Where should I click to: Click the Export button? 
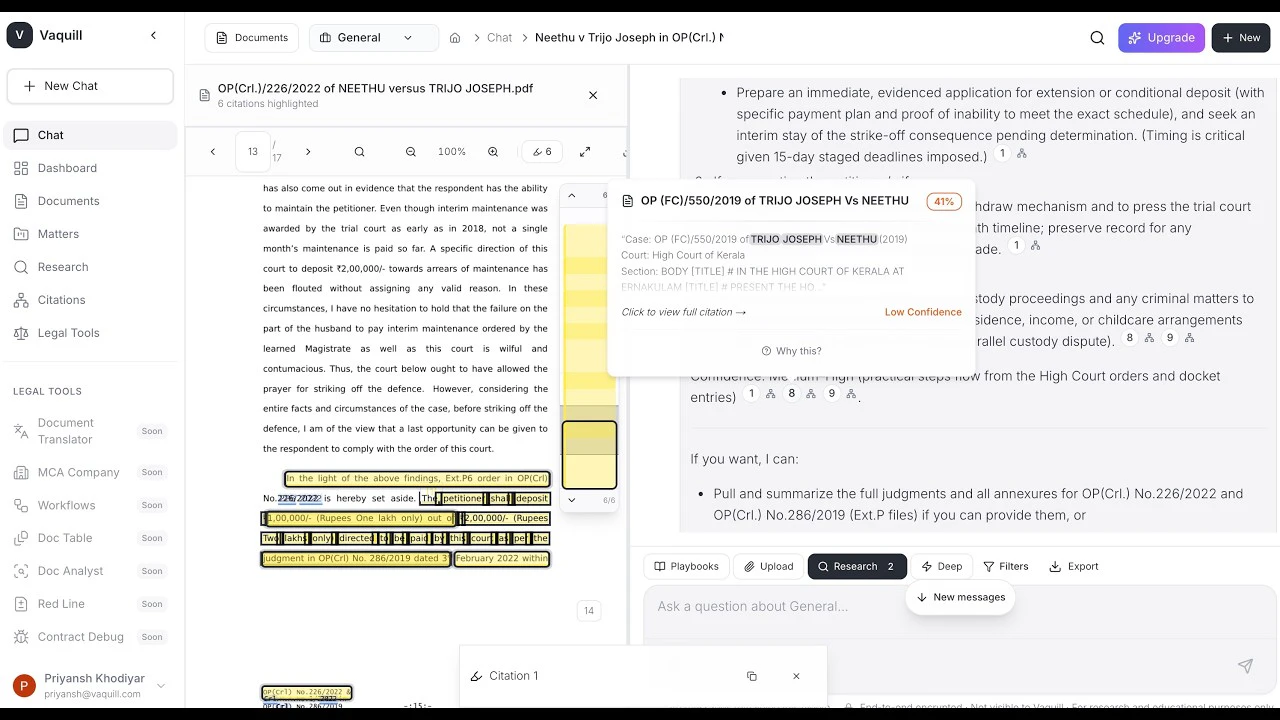pyautogui.click(x=1073, y=566)
